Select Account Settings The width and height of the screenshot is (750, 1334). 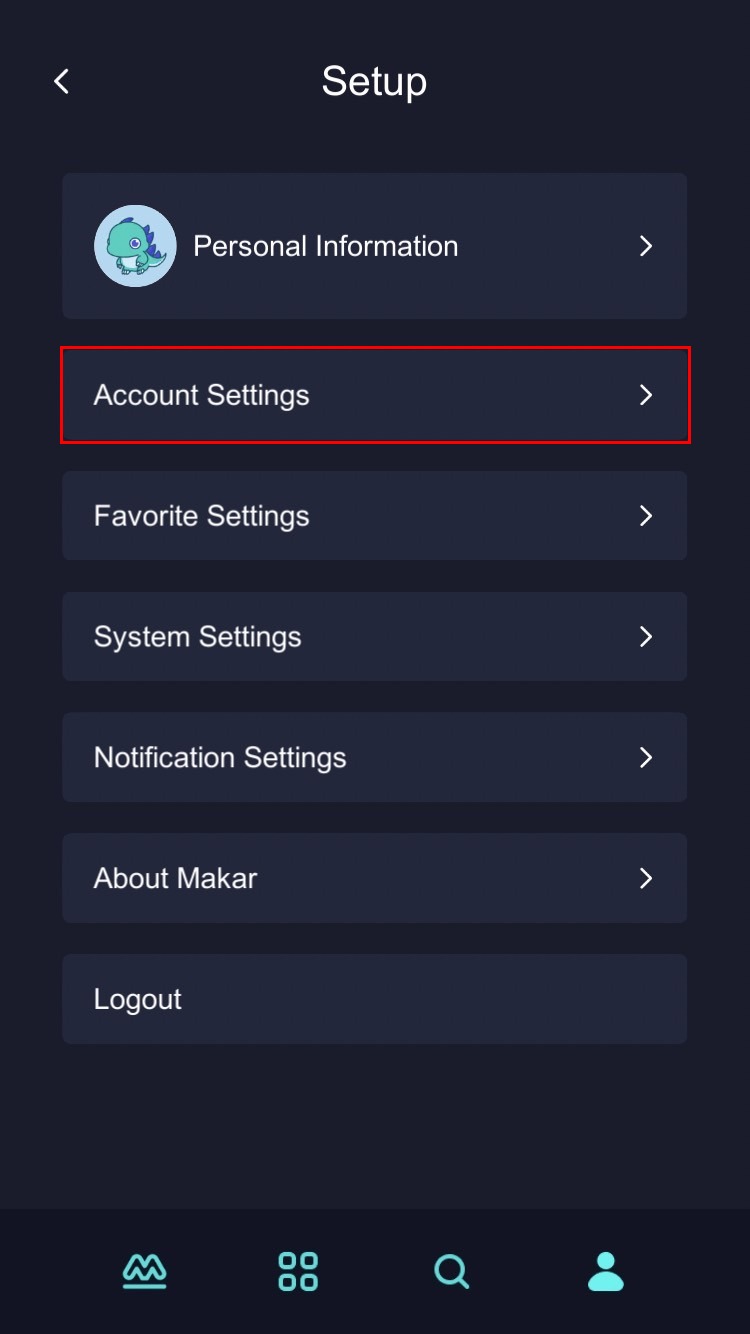(x=202, y=395)
